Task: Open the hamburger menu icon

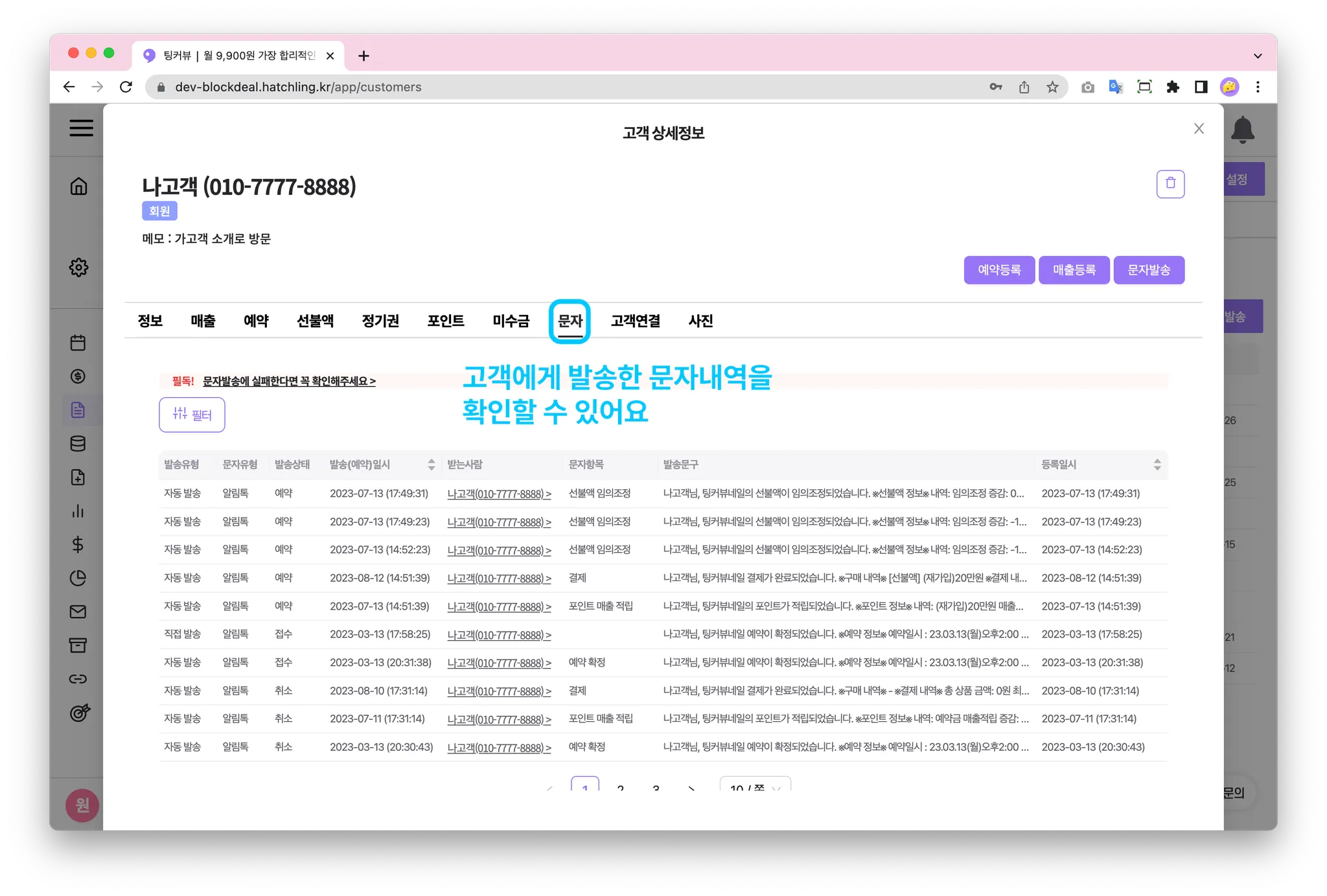Action: tap(81, 128)
